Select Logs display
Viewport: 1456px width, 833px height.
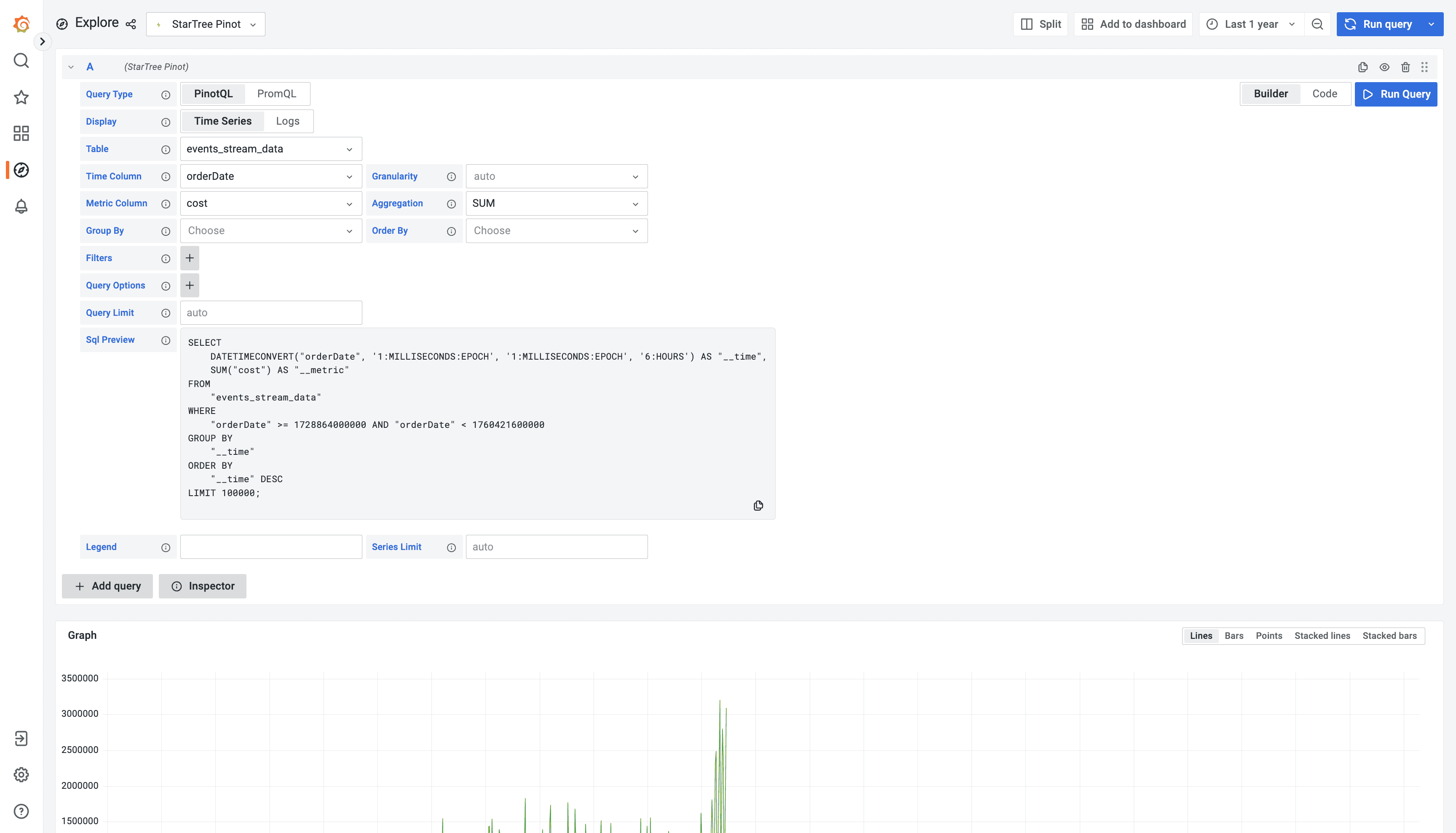pyautogui.click(x=288, y=121)
